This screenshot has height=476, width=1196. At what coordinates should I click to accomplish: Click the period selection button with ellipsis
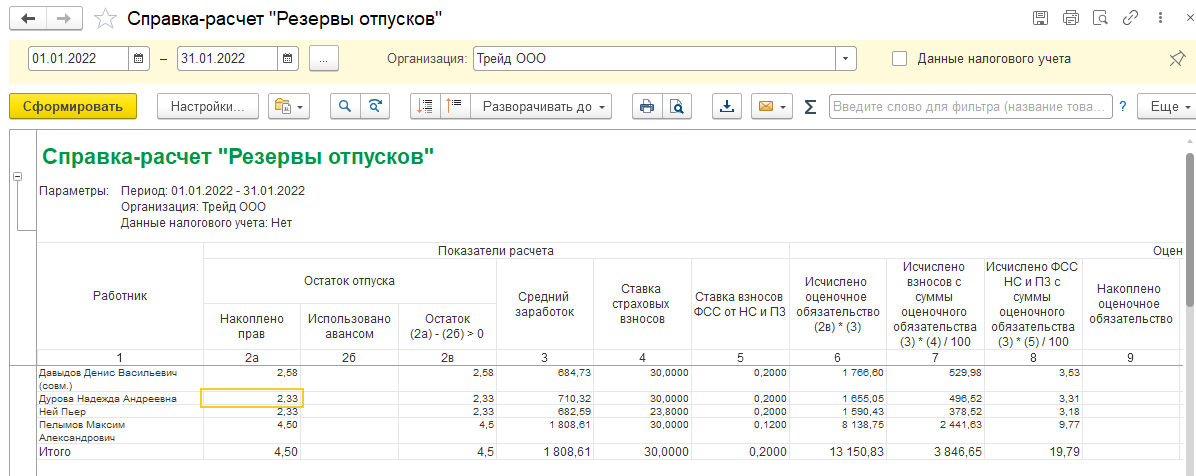click(324, 59)
